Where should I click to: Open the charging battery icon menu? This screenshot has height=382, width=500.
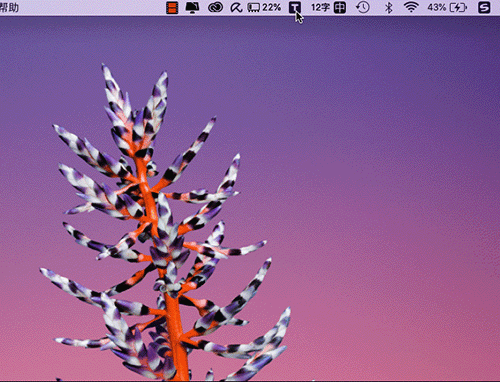(x=458, y=7)
